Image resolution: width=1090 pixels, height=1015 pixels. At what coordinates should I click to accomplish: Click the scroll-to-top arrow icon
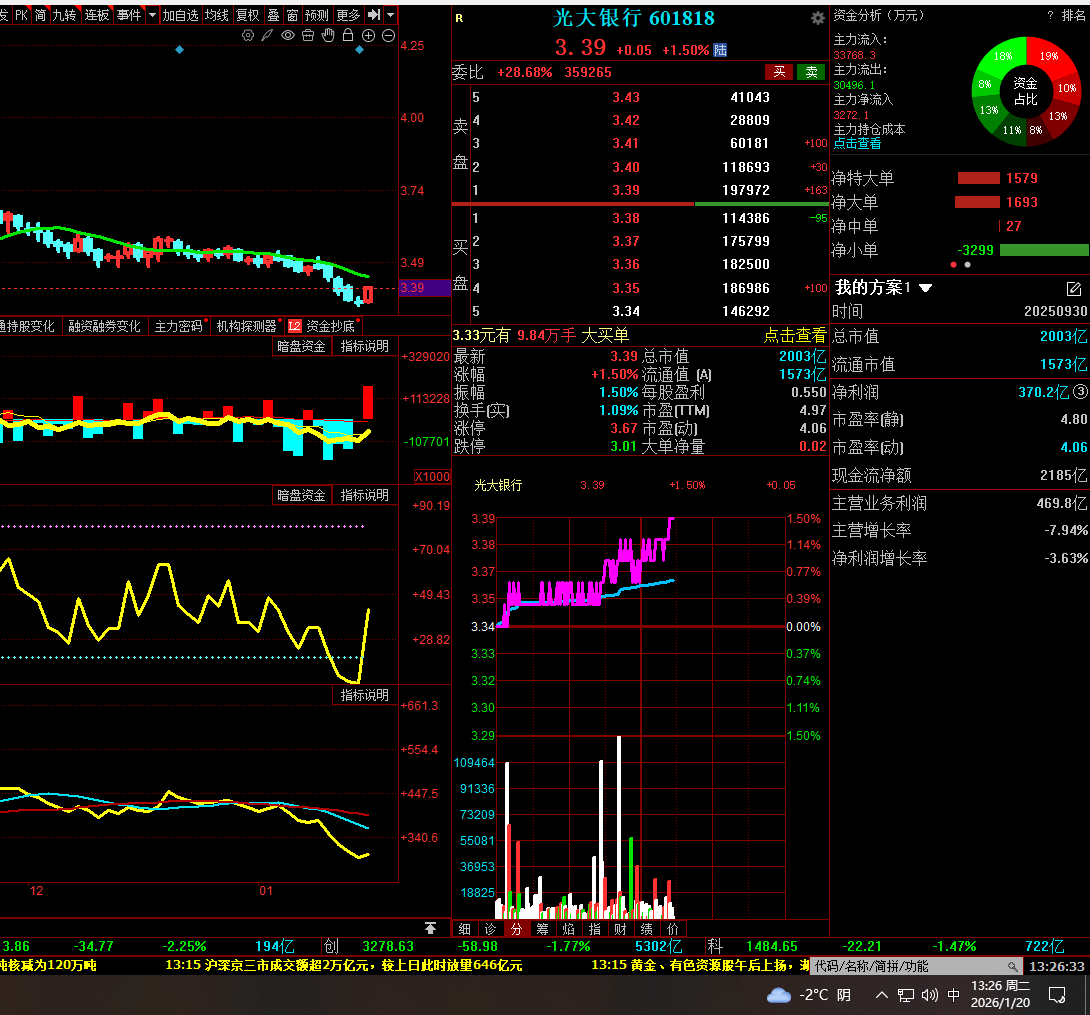[430, 928]
